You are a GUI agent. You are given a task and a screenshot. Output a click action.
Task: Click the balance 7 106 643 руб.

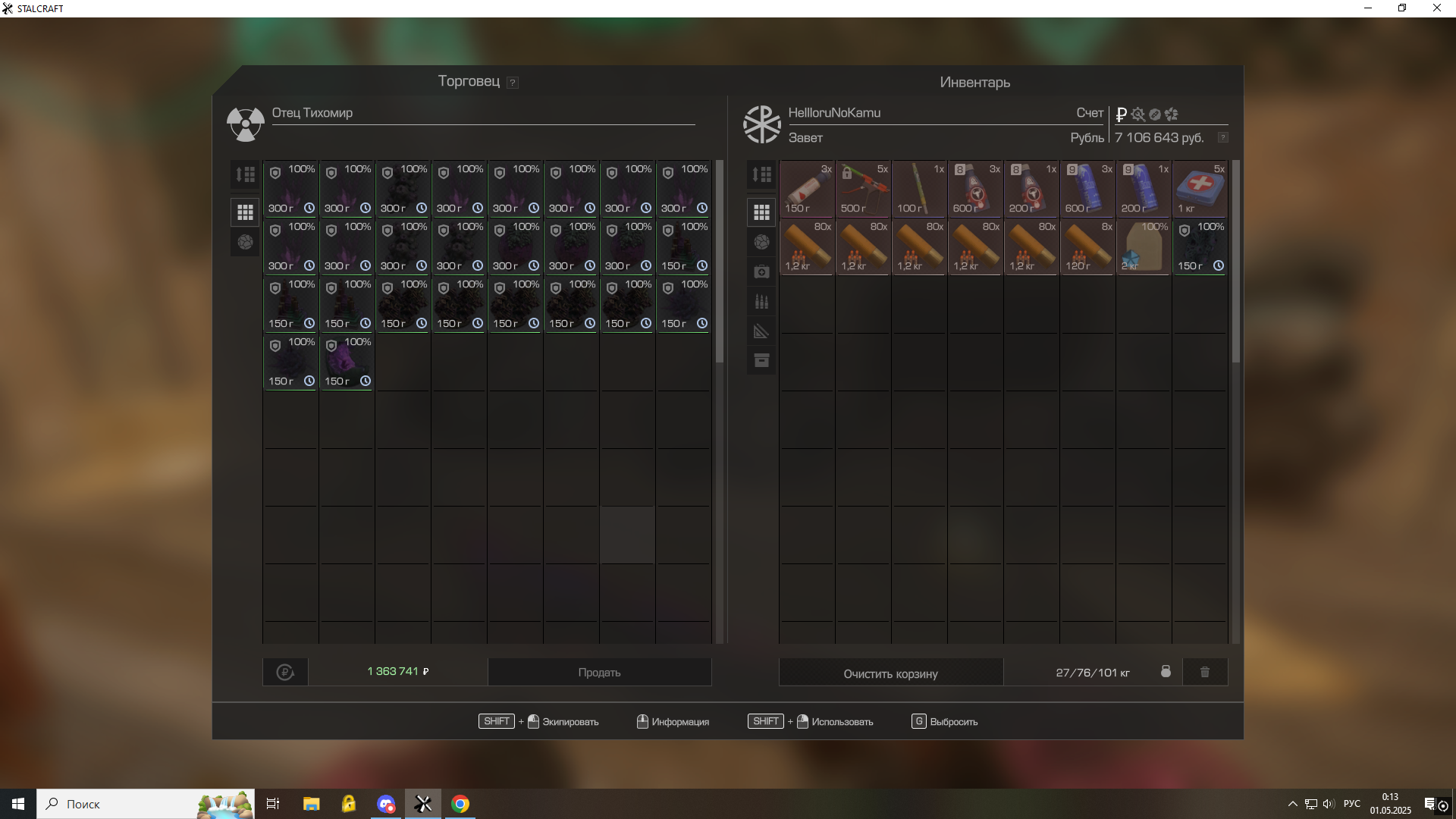(1159, 137)
